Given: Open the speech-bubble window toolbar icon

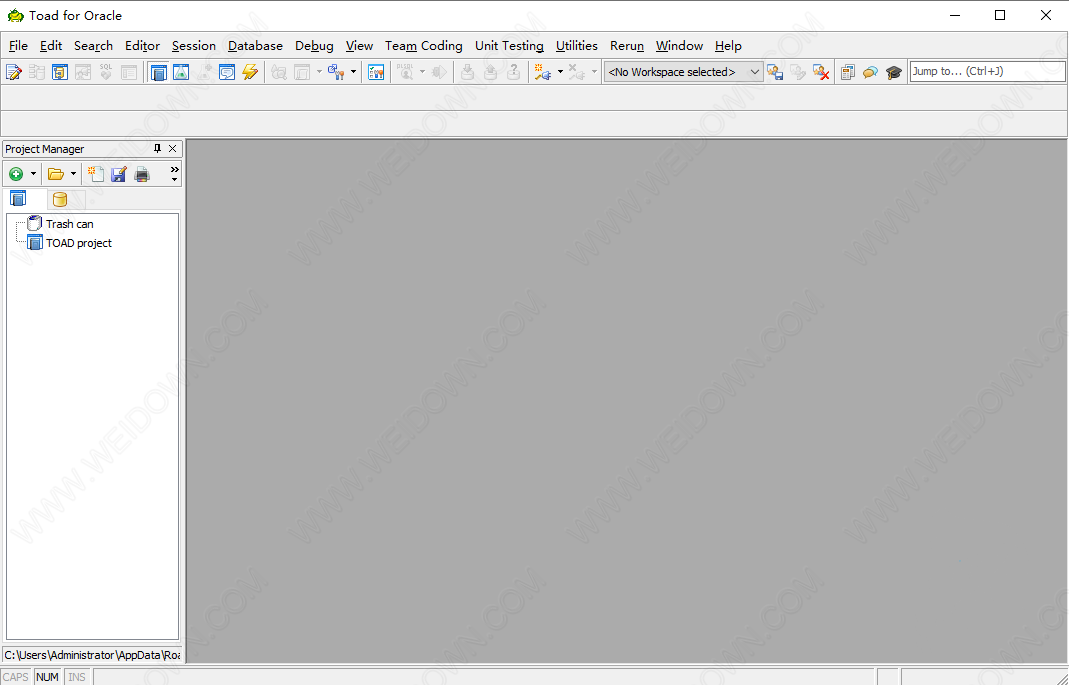Looking at the screenshot, I should click(227, 72).
